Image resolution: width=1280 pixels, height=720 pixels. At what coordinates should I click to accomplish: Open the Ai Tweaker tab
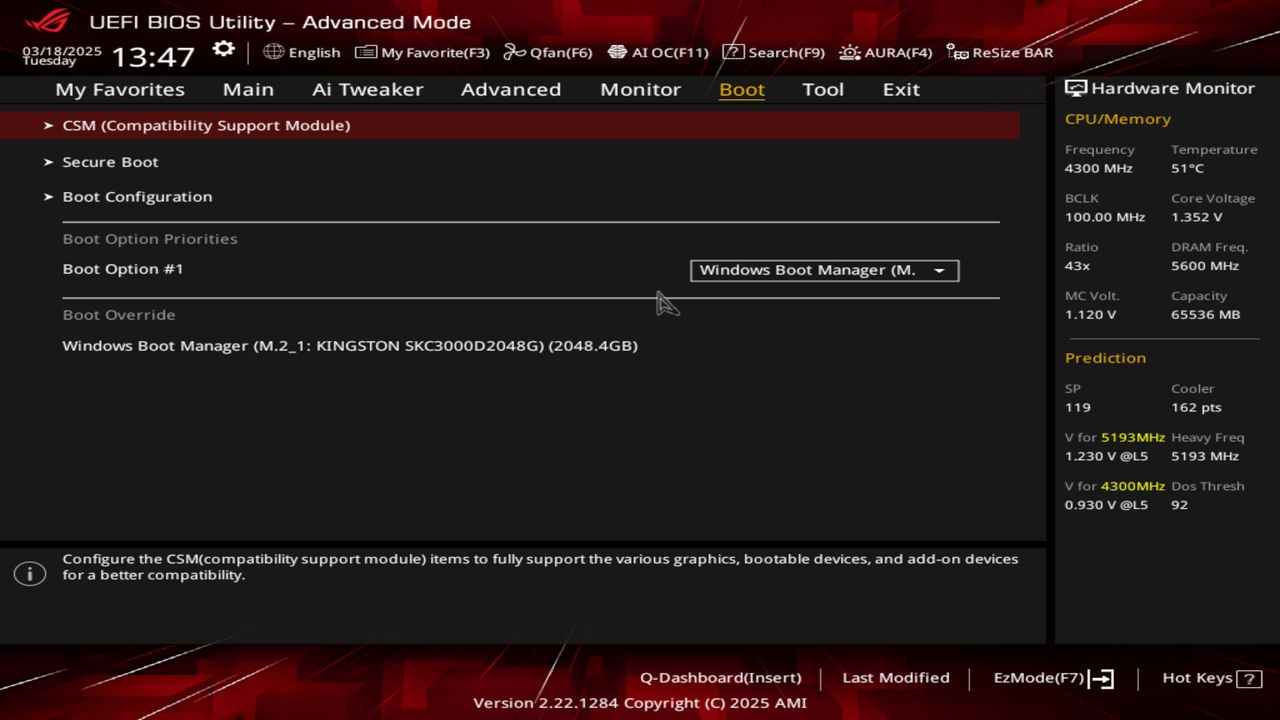point(367,89)
